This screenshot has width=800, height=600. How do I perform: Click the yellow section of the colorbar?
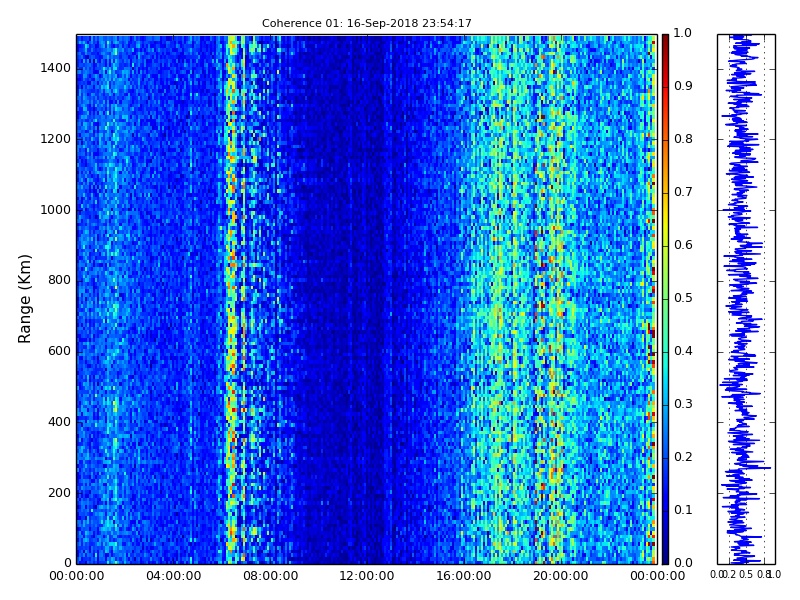[x=665, y=219]
